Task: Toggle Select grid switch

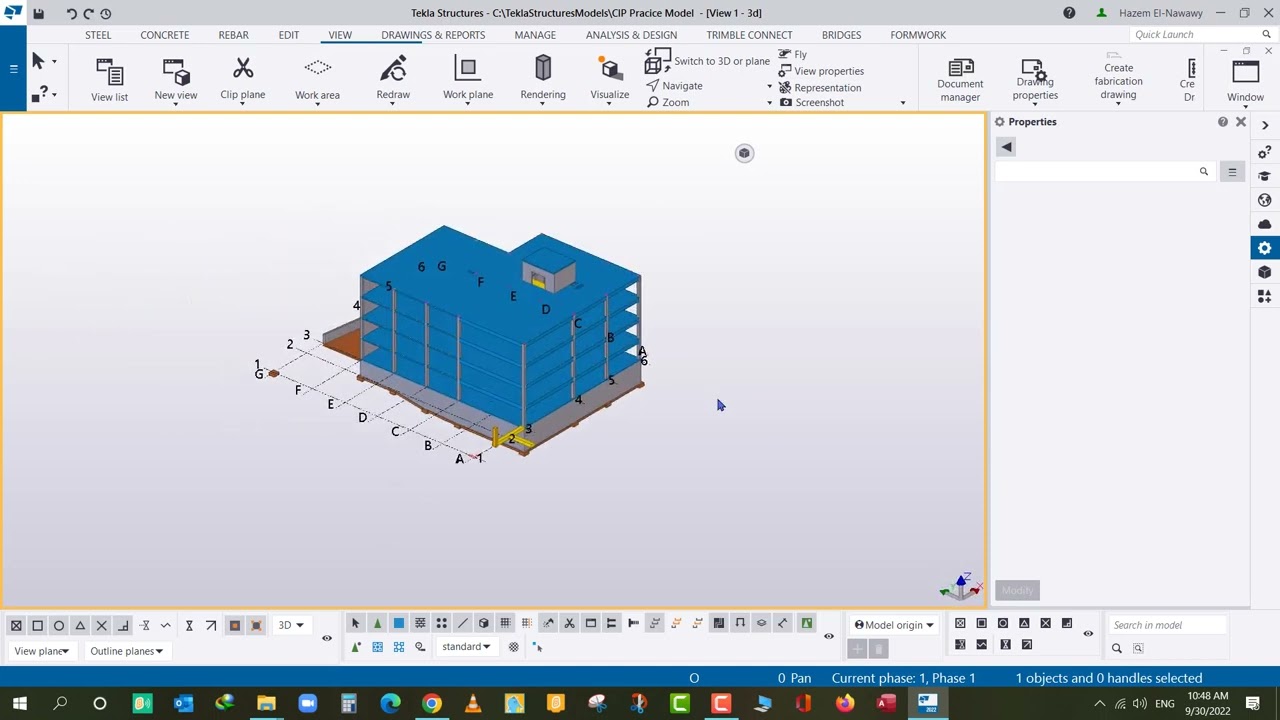Action: coord(505,623)
